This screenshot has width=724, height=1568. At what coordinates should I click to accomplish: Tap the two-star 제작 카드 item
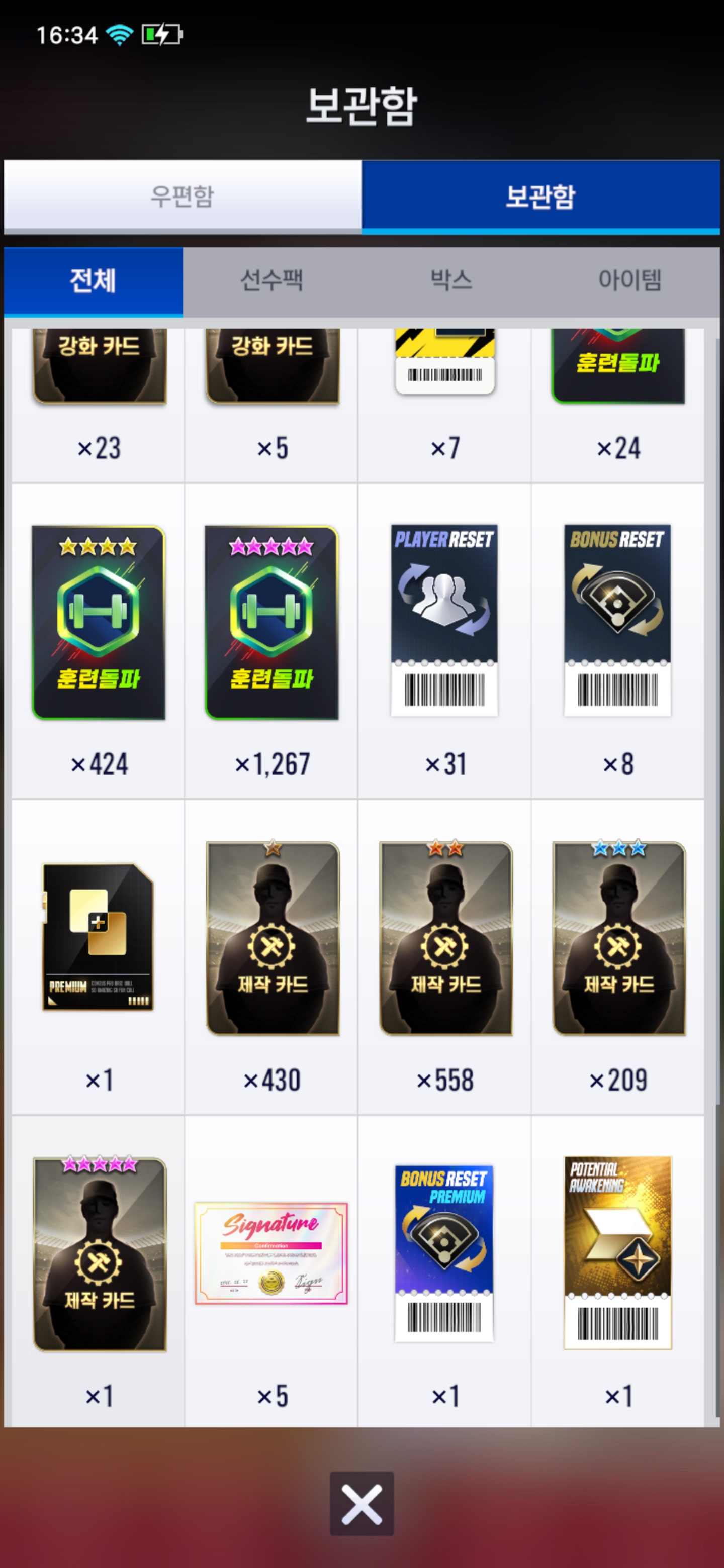(x=445, y=937)
